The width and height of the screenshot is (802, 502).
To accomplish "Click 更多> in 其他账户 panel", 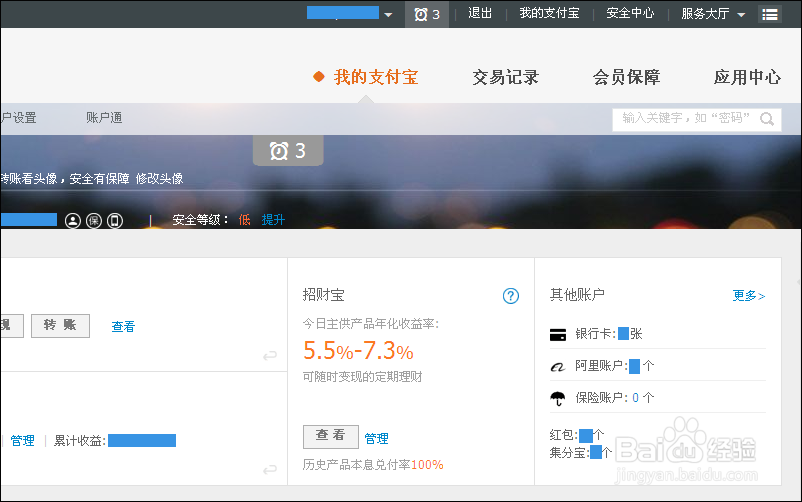I will (x=749, y=296).
